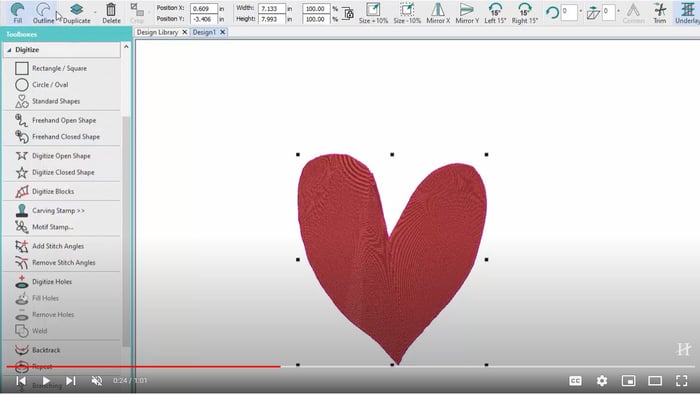
Task: Delete the selected object with Delete icon
Action: coord(111,13)
